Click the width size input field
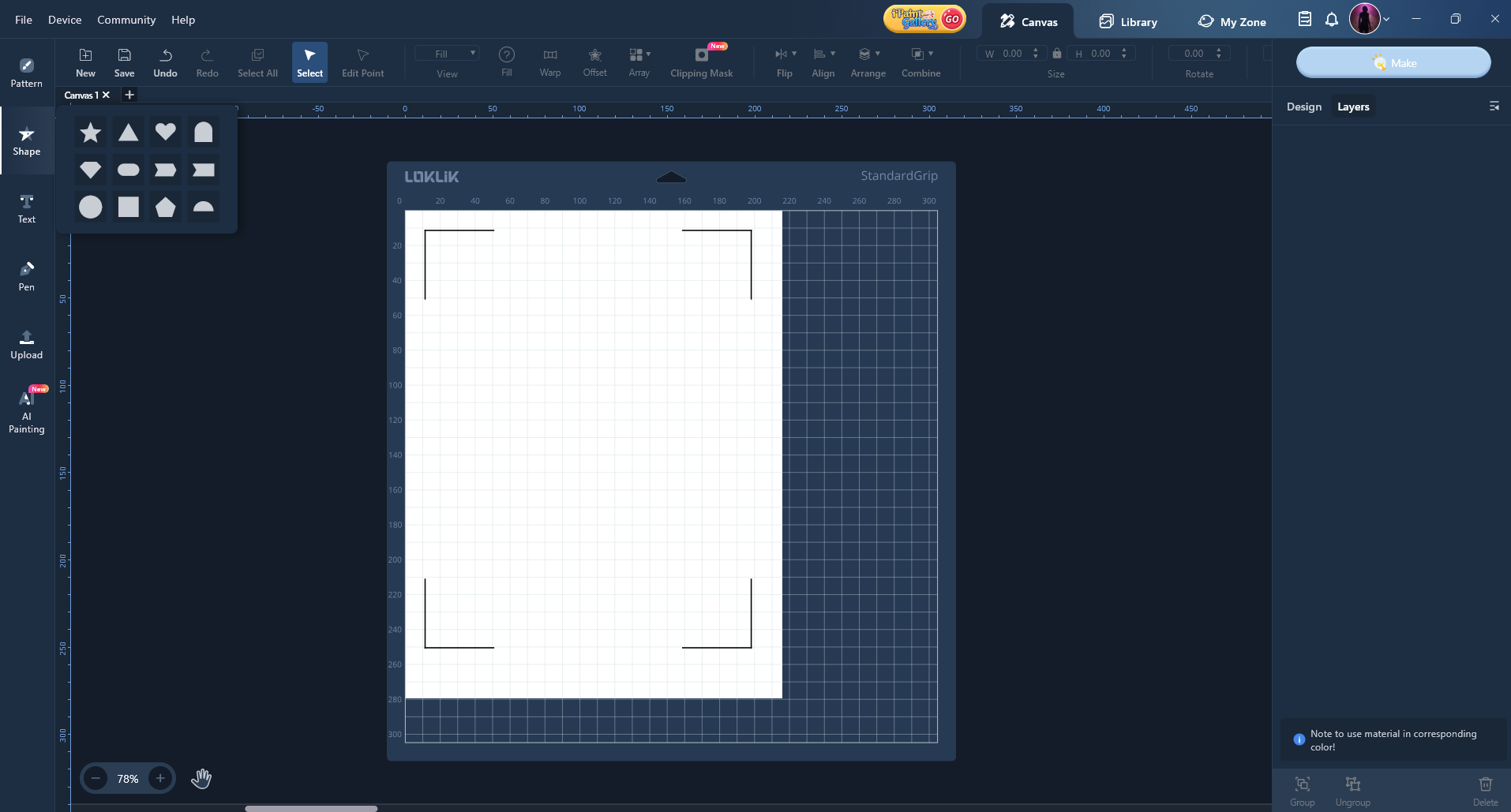Viewport: 1511px width, 812px height. pyautogui.click(x=1012, y=54)
